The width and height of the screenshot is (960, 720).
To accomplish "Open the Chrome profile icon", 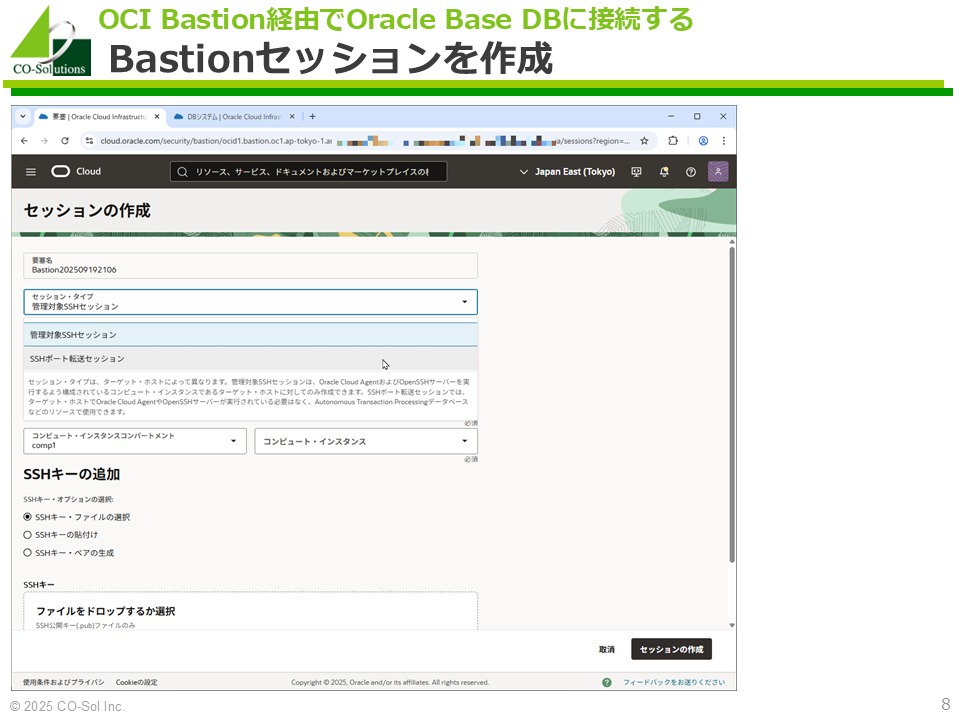I will click(703, 141).
